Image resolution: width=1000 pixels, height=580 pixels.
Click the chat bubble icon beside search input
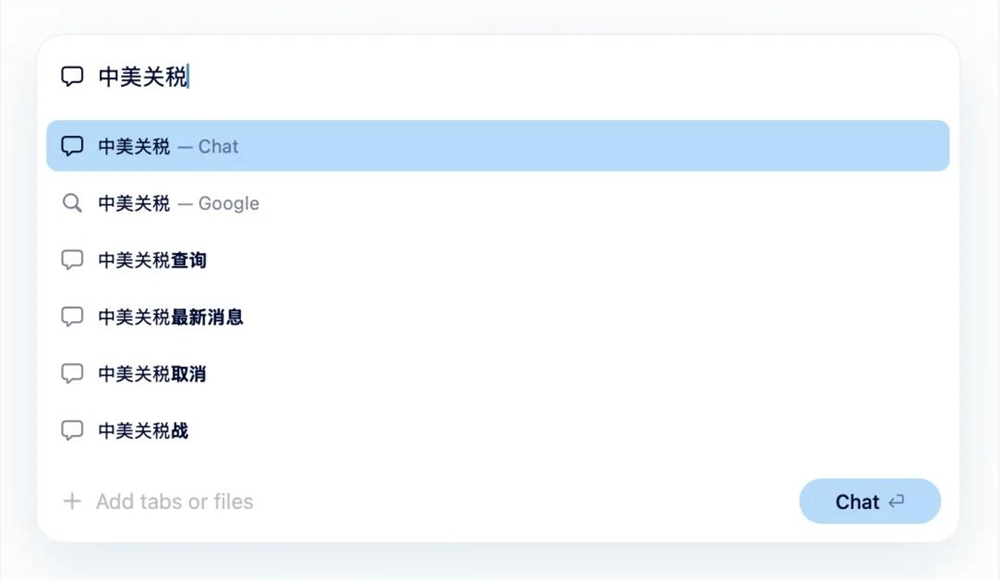click(x=72, y=77)
